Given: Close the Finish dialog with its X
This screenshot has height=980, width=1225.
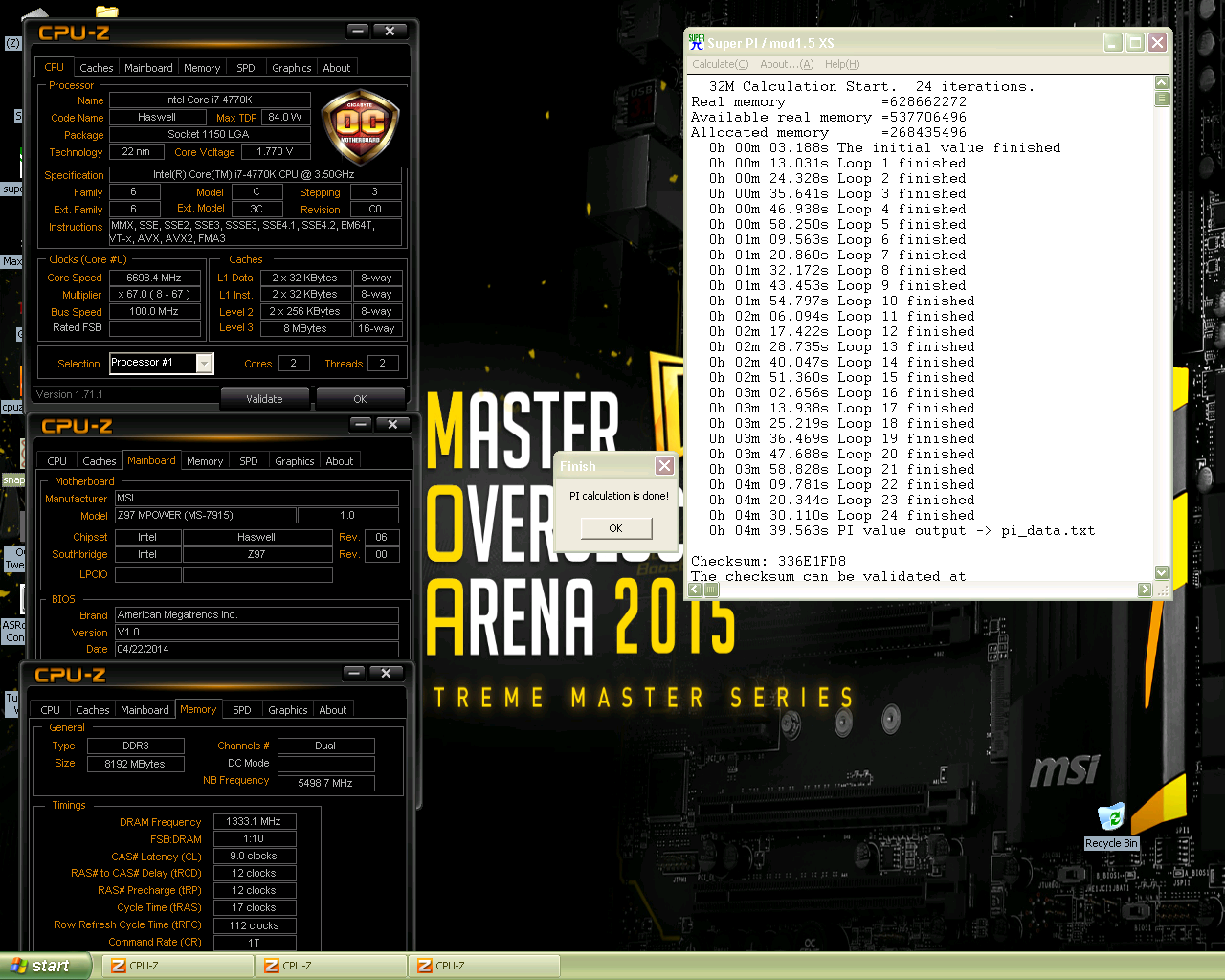Looking at the screenshot, I should point(664,465).
